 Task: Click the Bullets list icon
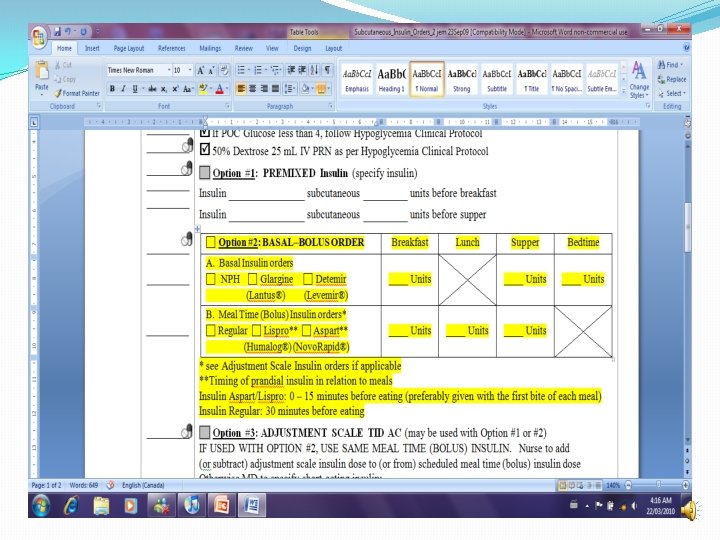coord(241,70)
